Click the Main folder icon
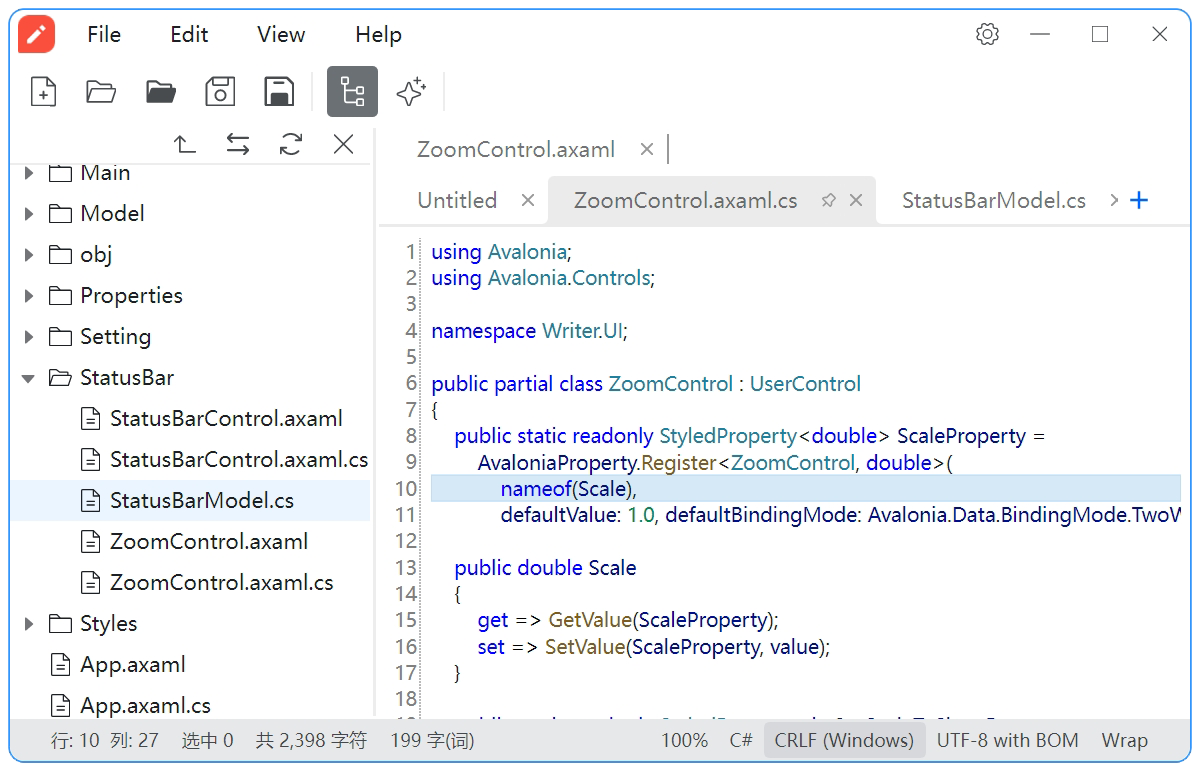The height and width of the screenshot is (771, 1200). tap(61, 173)
